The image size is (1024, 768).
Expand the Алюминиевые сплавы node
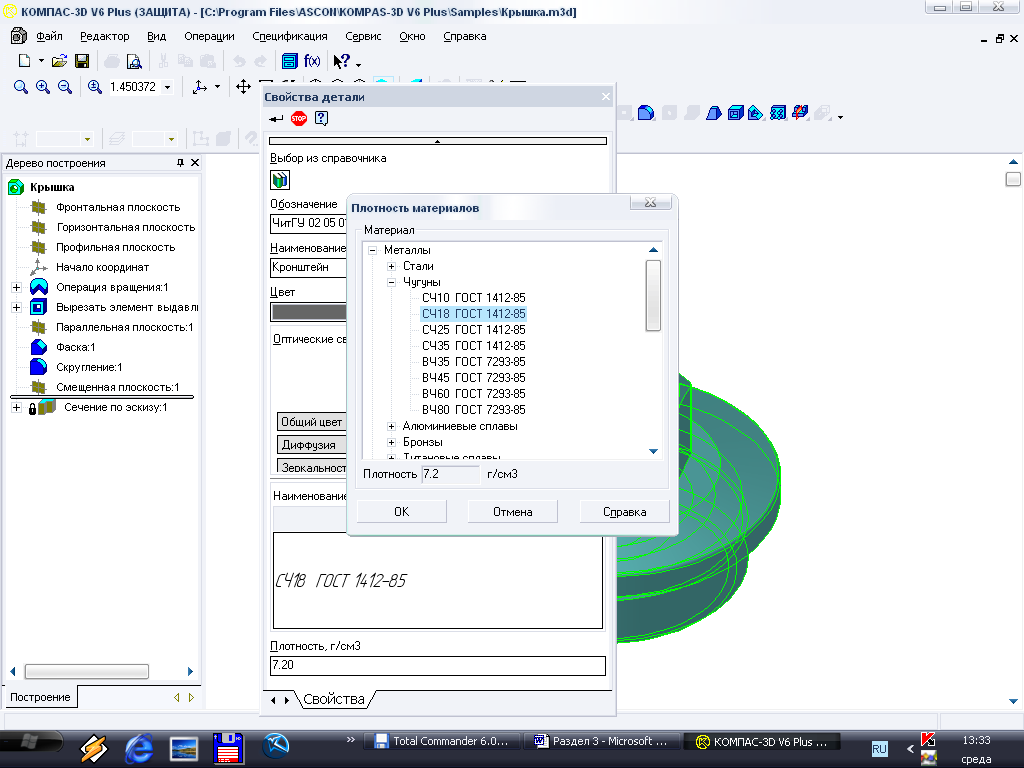tap(391, 426)
